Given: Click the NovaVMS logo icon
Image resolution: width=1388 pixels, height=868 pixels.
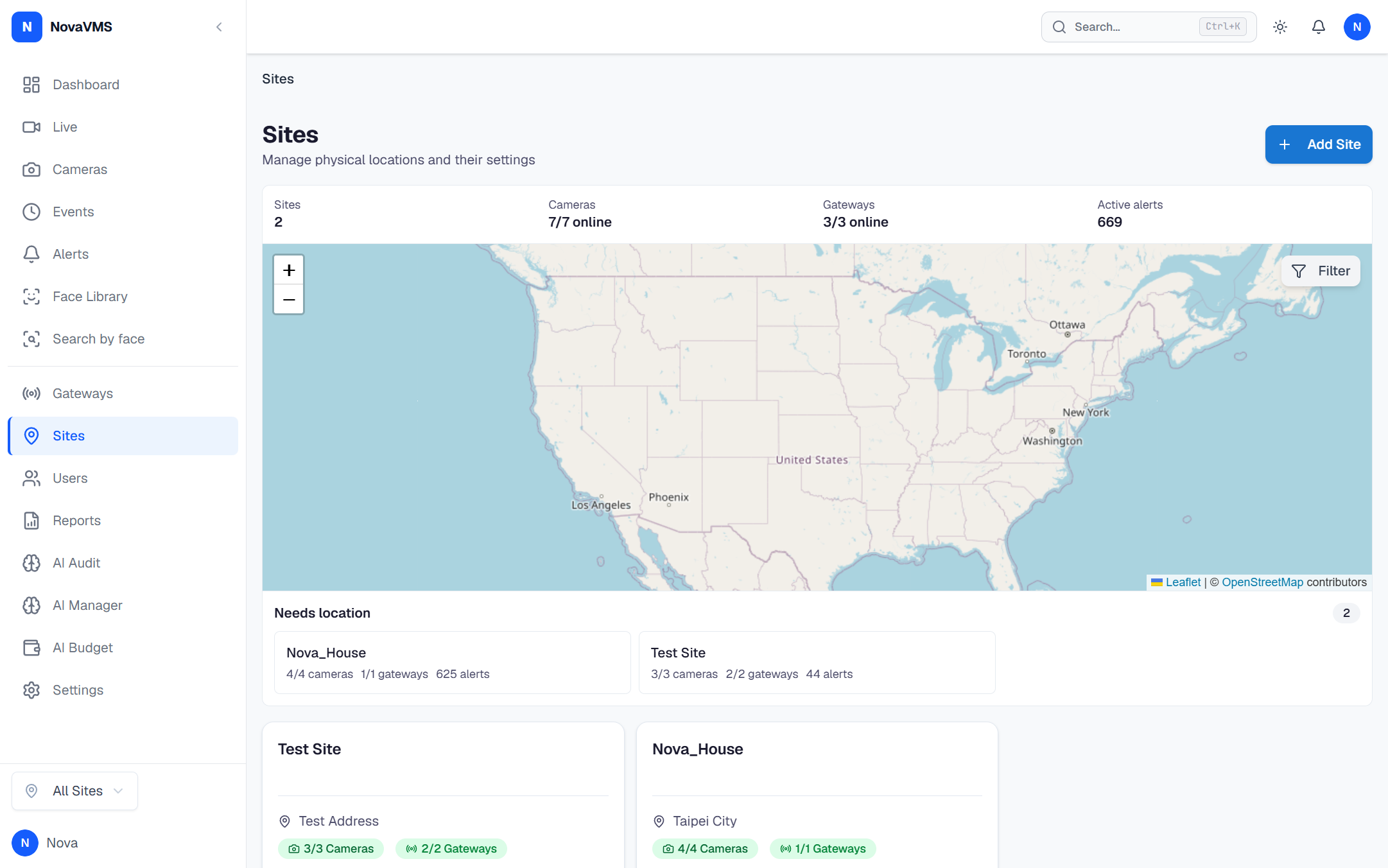Looking at the screenshot, I should click(27, 27).
